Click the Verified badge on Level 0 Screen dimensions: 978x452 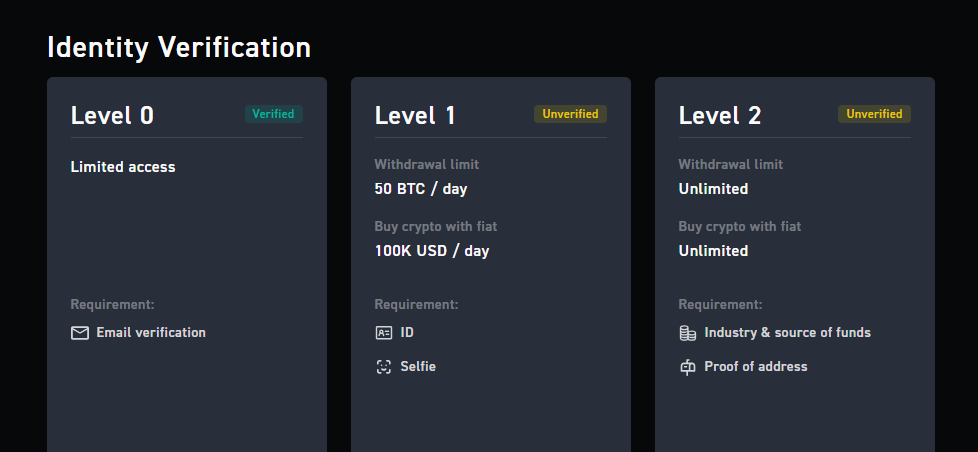(x=274, y=114)
